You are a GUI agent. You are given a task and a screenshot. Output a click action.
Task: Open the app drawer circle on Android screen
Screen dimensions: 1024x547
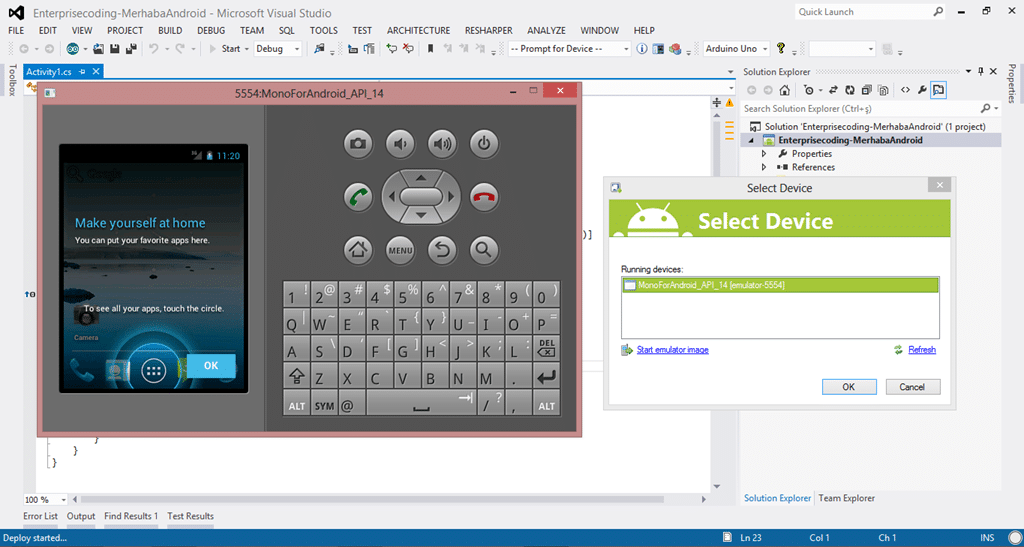pos(154,370)
